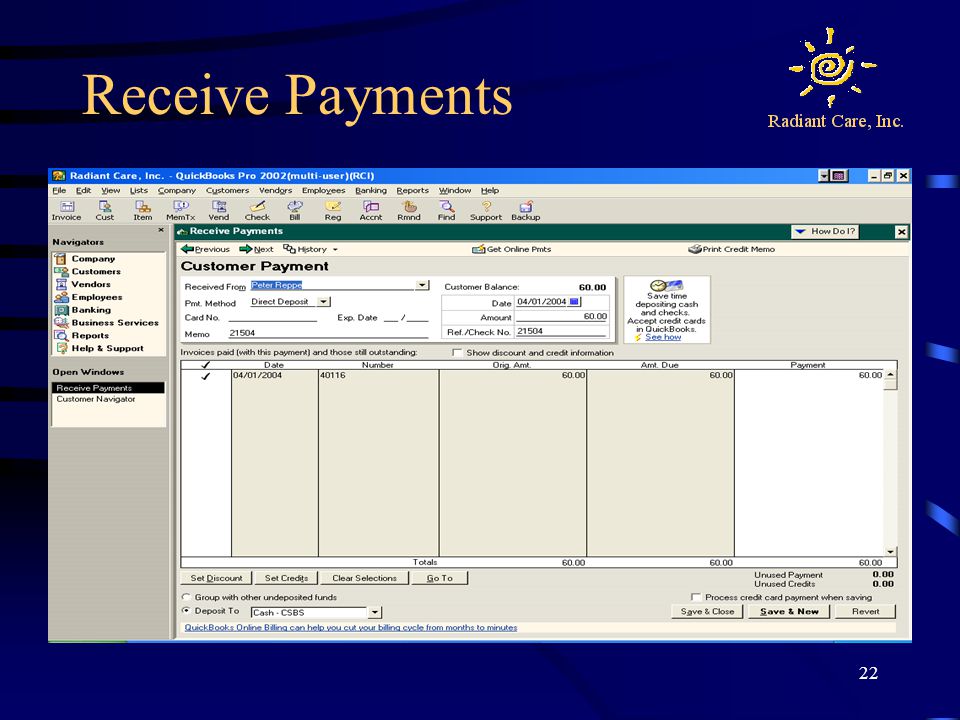Click the Check toolbar icon

[x=257, y=211]
